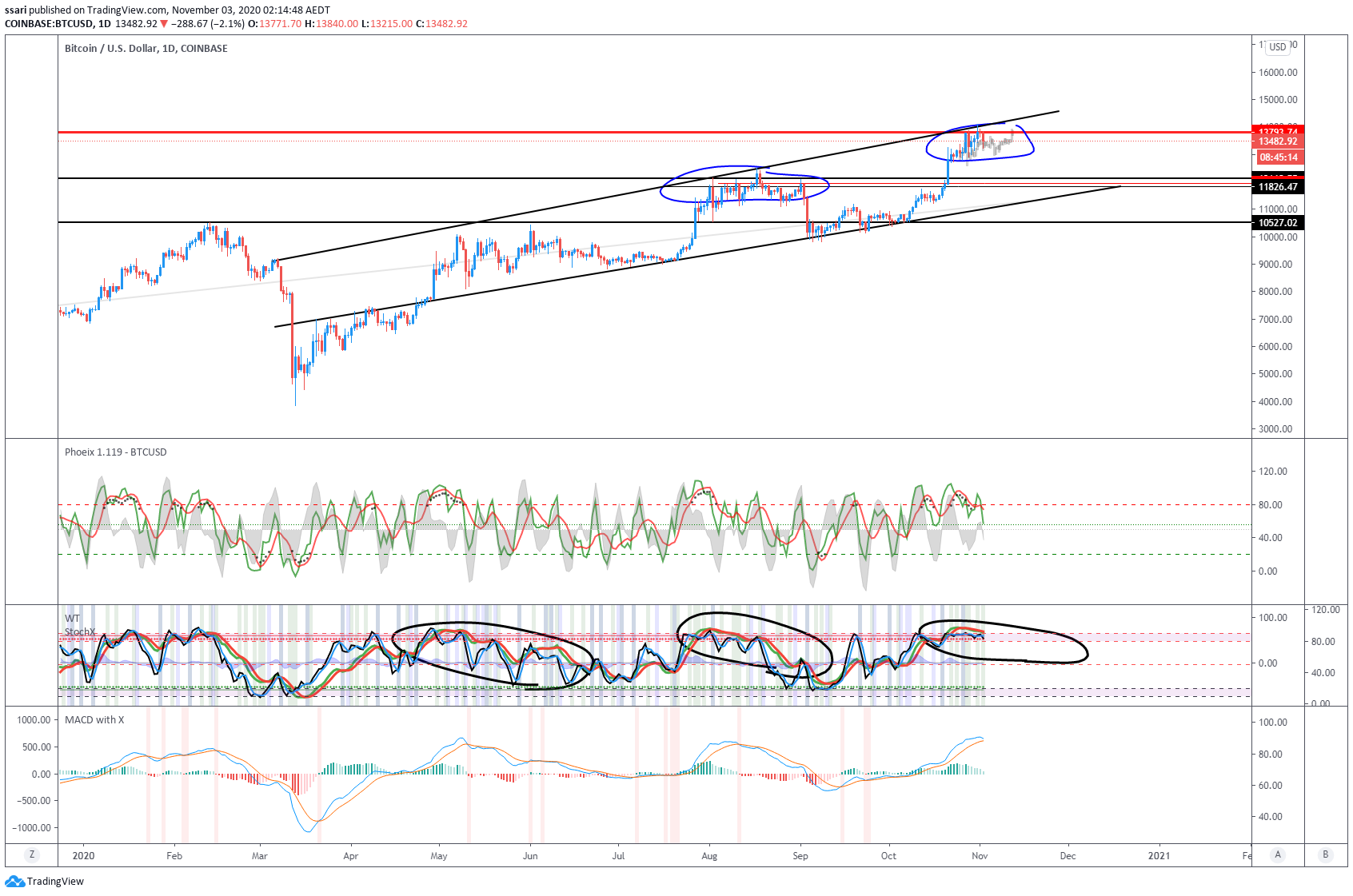Select the MACD with X indicator label

pos(94,719)
